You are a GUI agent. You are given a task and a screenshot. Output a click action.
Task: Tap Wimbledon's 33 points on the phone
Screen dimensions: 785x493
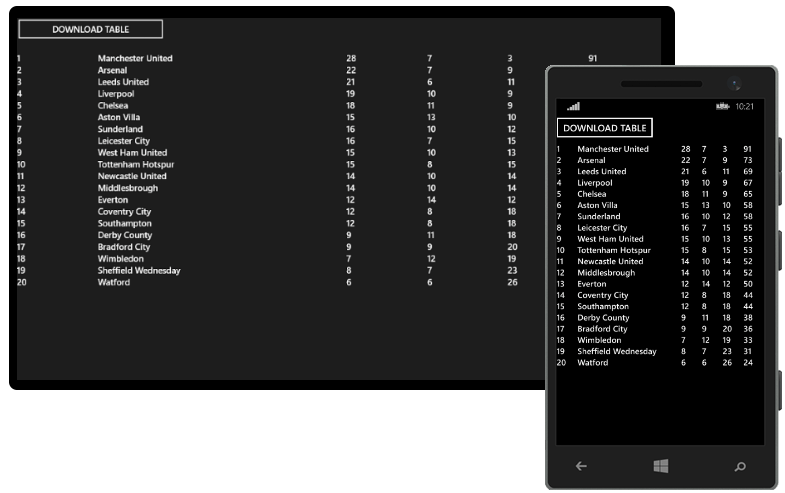[747, 340]
